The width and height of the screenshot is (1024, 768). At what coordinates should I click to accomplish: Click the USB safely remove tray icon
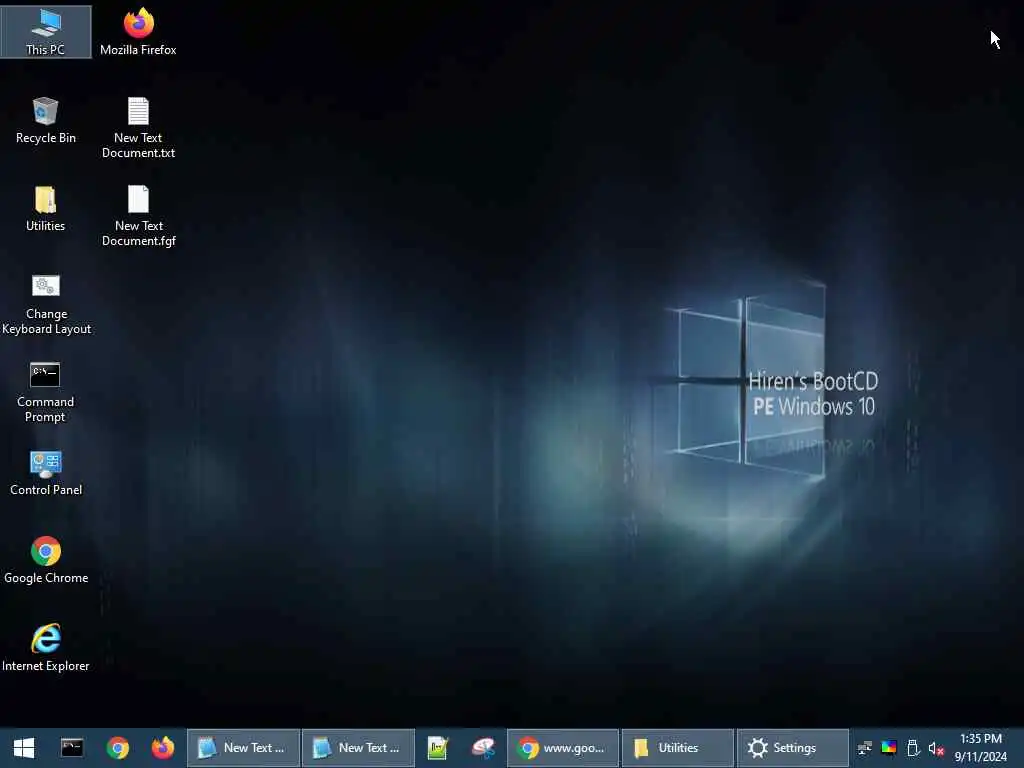pos(913,748)
